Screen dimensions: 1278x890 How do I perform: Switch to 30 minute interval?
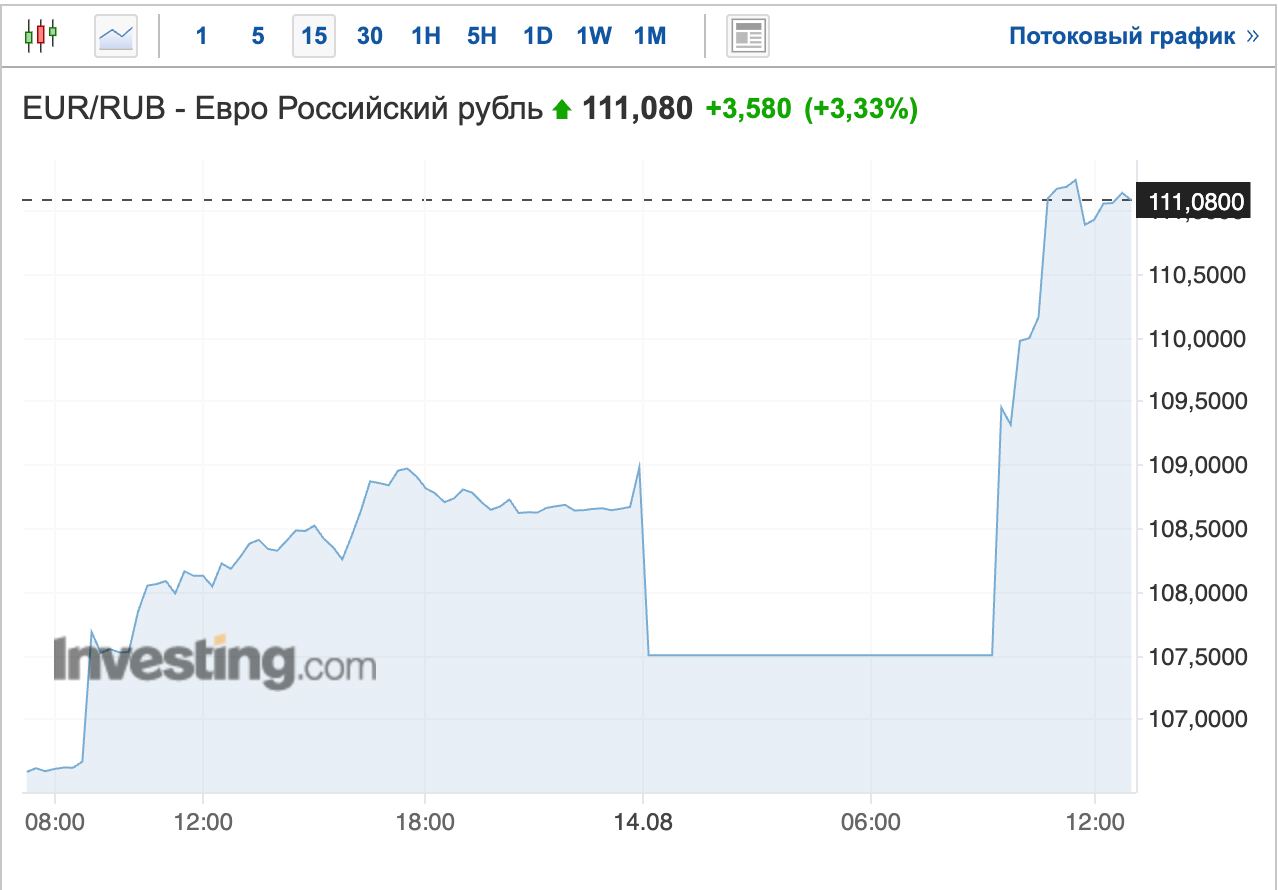(370, 36)
